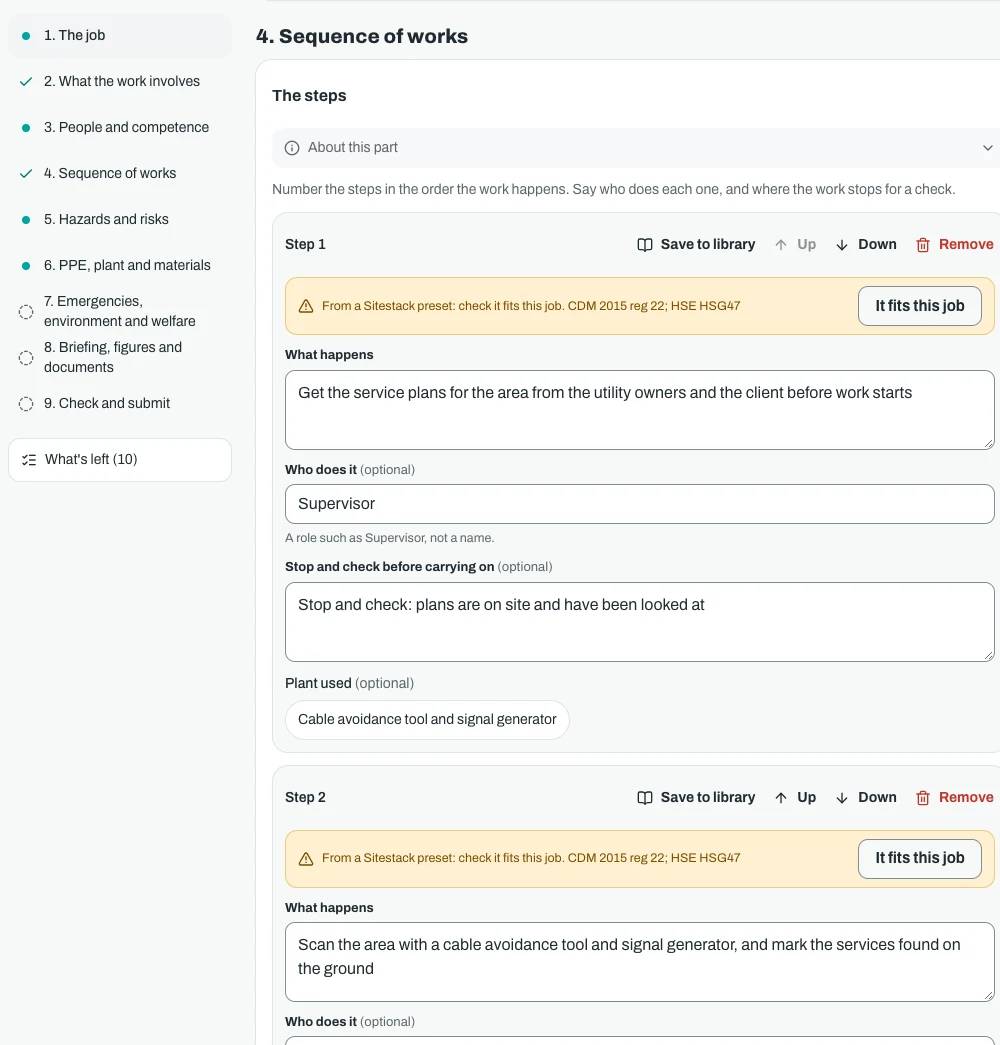Screen dimensions: 1000x1045
Task: Click the dashed circle beside Briefing, figures and documents
Action: tap(26, 358)
